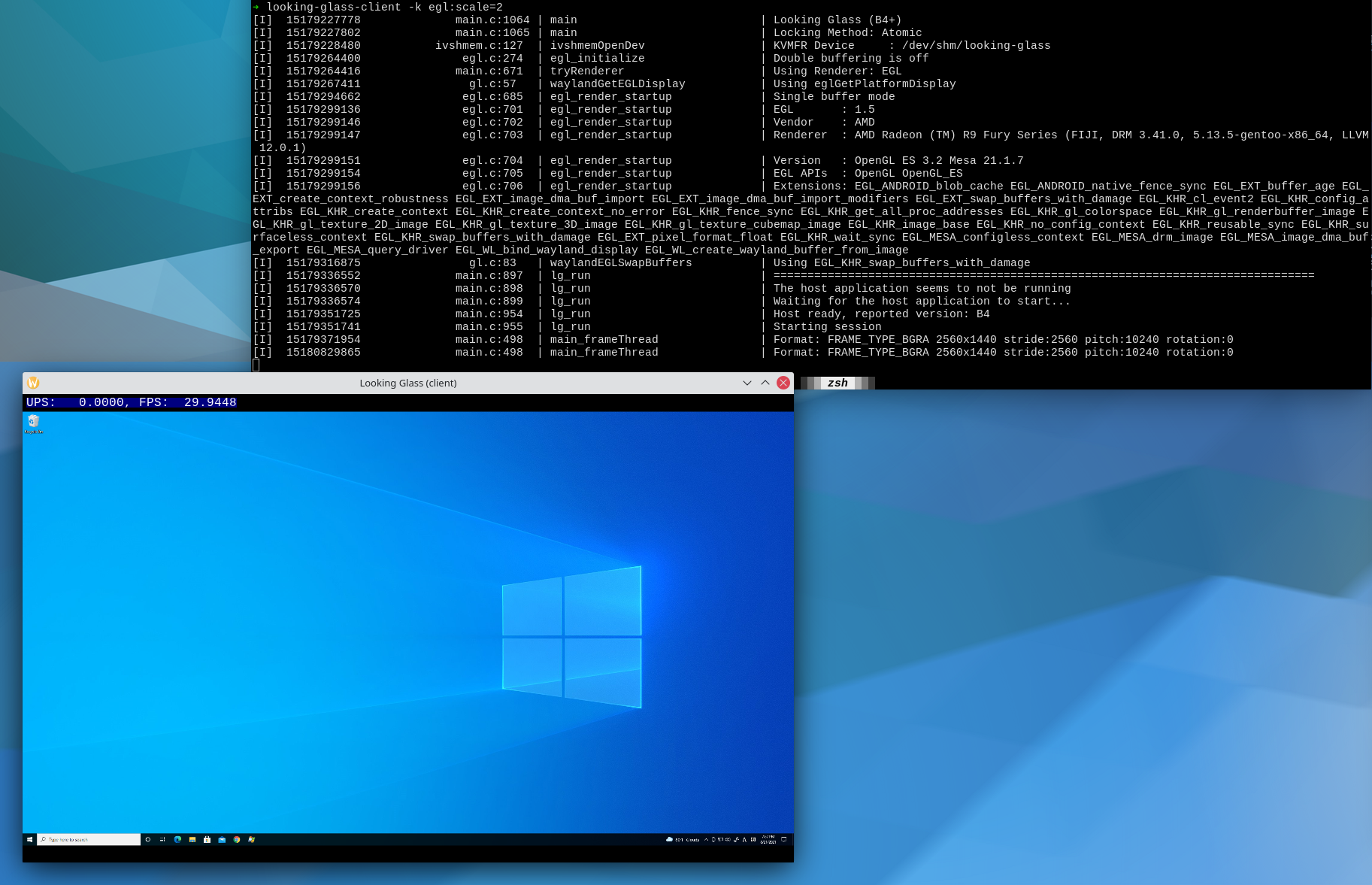Open Task View on the Windows taskbar
This screenshot has height=885, width=1372.
point(162,839)
